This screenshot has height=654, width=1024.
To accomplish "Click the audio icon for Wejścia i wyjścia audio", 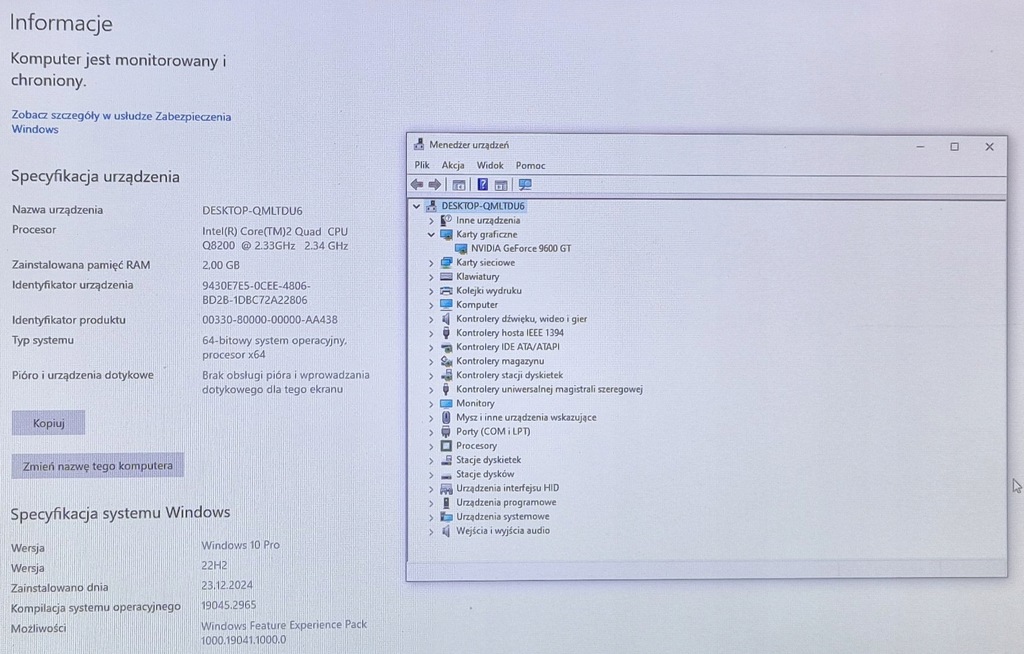I will pyautogui.click(x=446, y=531).
